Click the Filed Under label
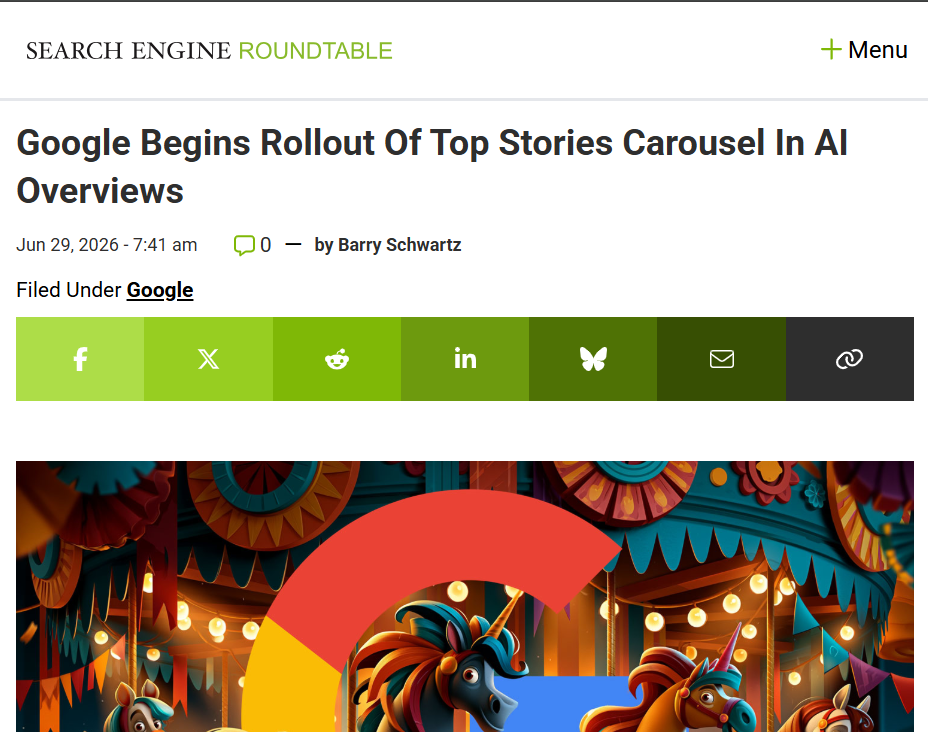Image resolution: width=928 pixels, height=732 pixels. pos(69,290)
